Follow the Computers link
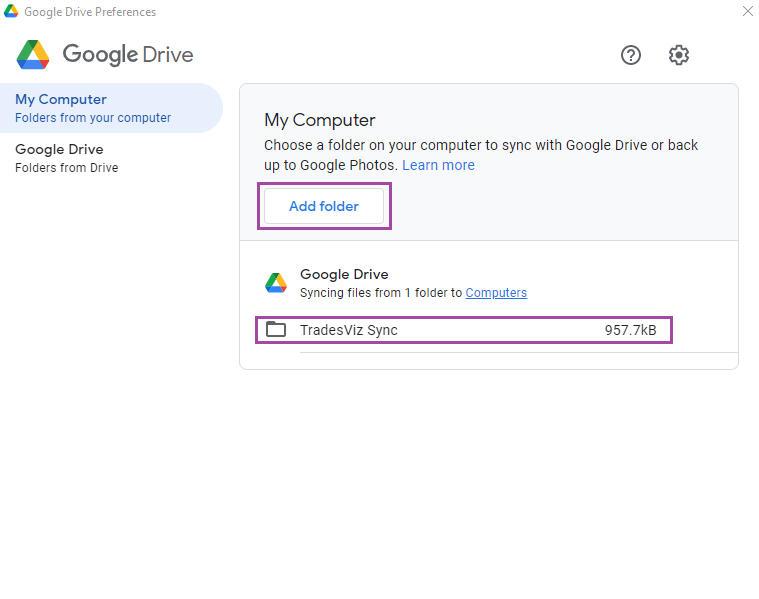759x599 pixels. tap(496, 292)
